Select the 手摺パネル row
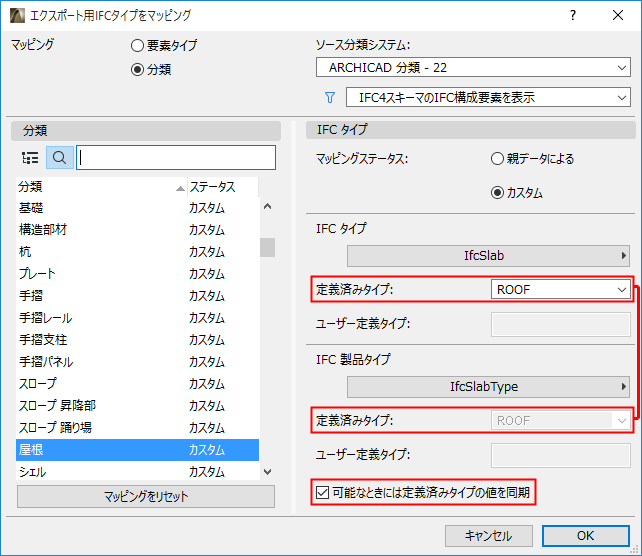The image size is (642, 556). coord(138,362)
